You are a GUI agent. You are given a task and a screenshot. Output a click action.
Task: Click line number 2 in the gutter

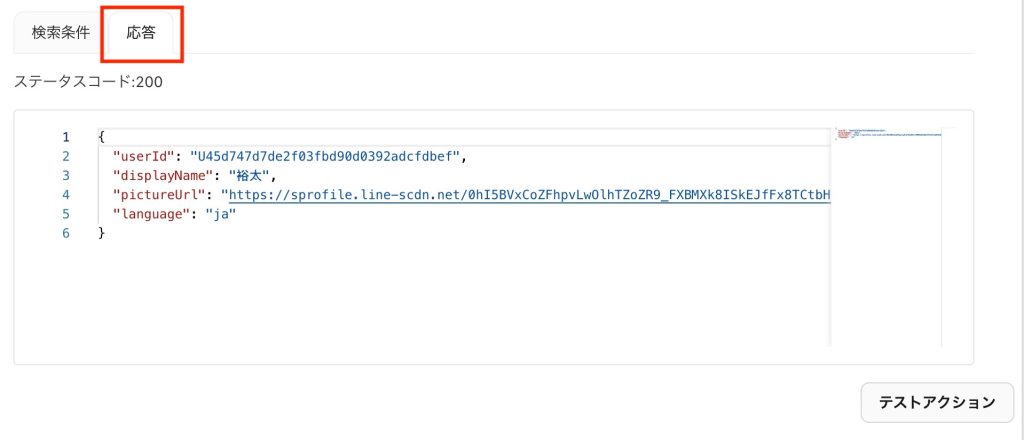point(65,156)
